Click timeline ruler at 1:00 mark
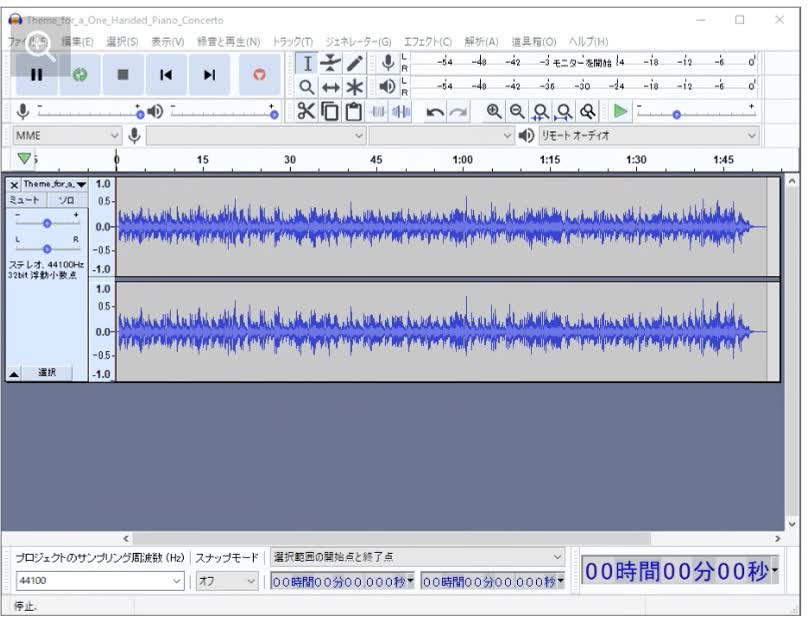The width and height of the screenshot is (808, 621). click(x=462, y=160)
